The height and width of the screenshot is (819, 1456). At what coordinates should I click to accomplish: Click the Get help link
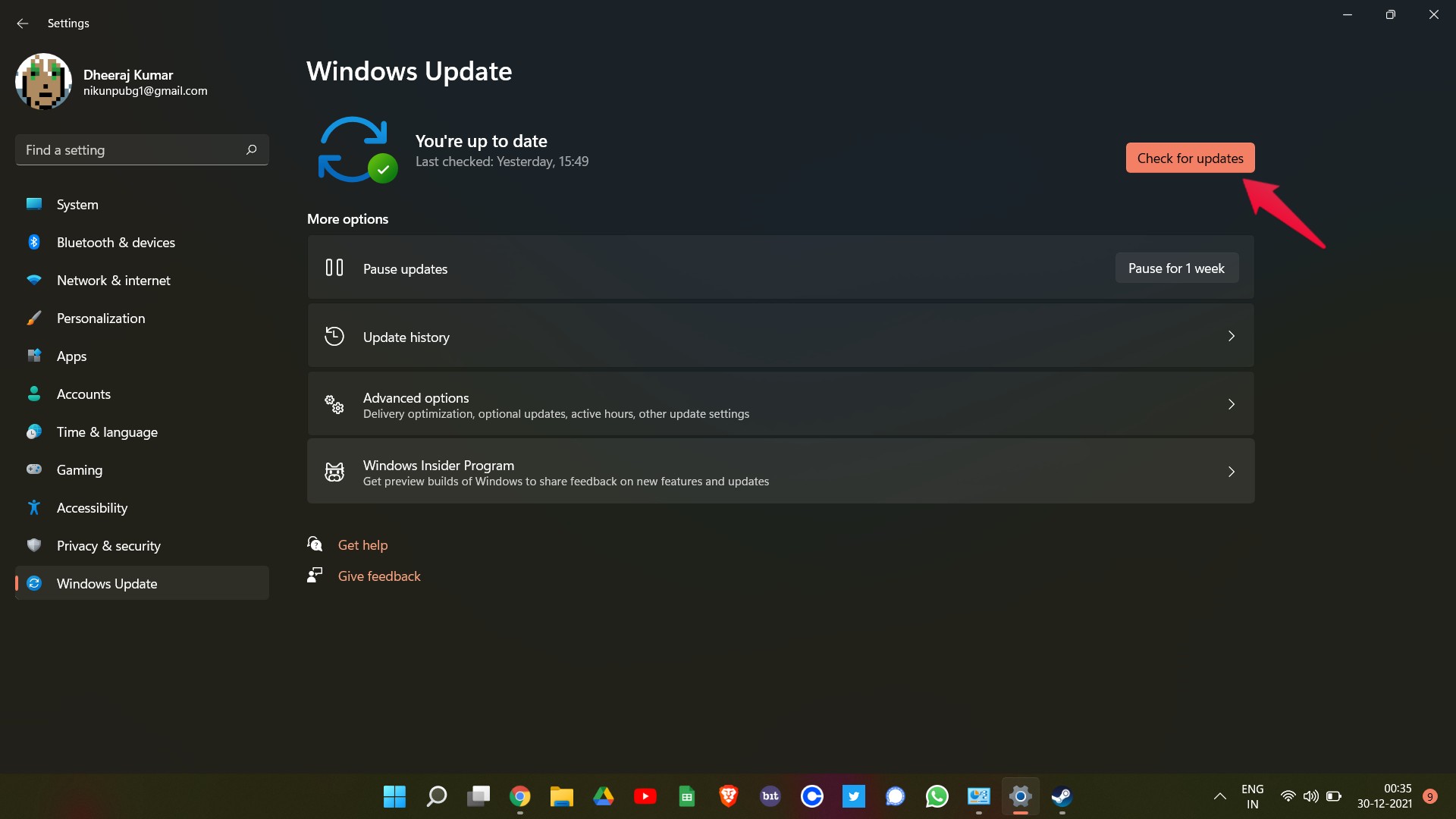pyautogui.click(x=362, y=544)
